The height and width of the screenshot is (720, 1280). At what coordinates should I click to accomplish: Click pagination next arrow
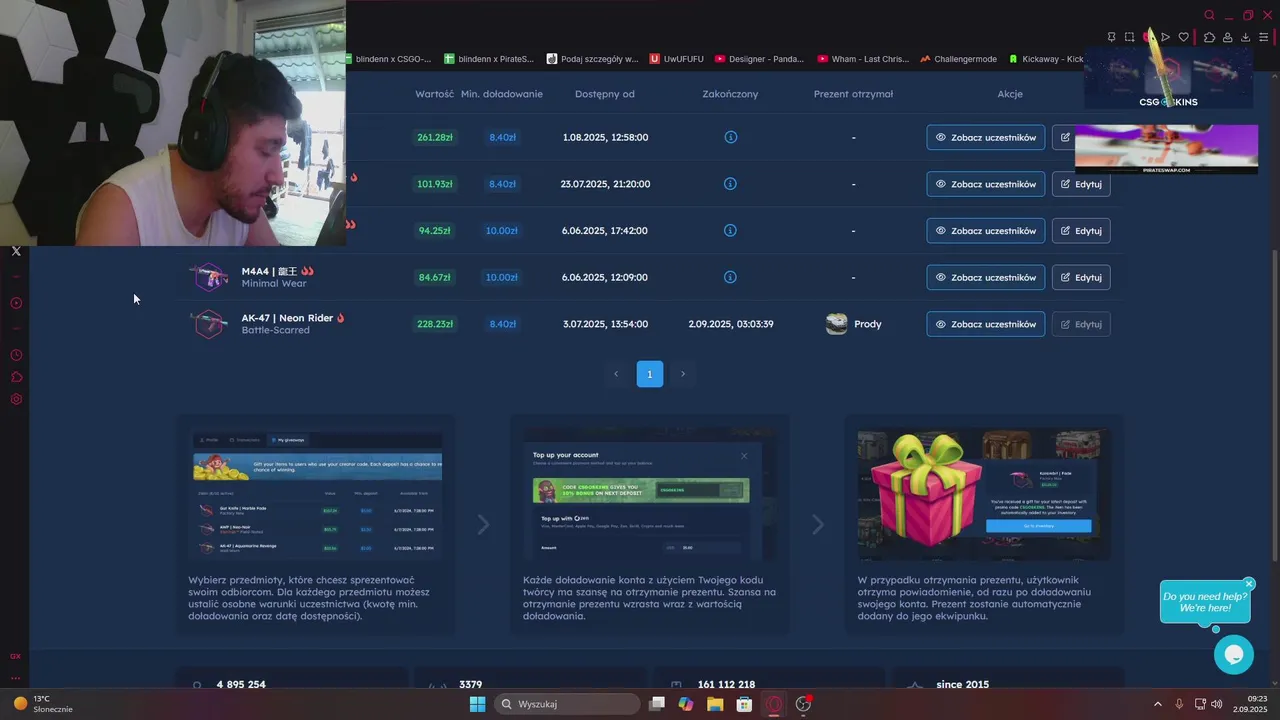(683, 374)
